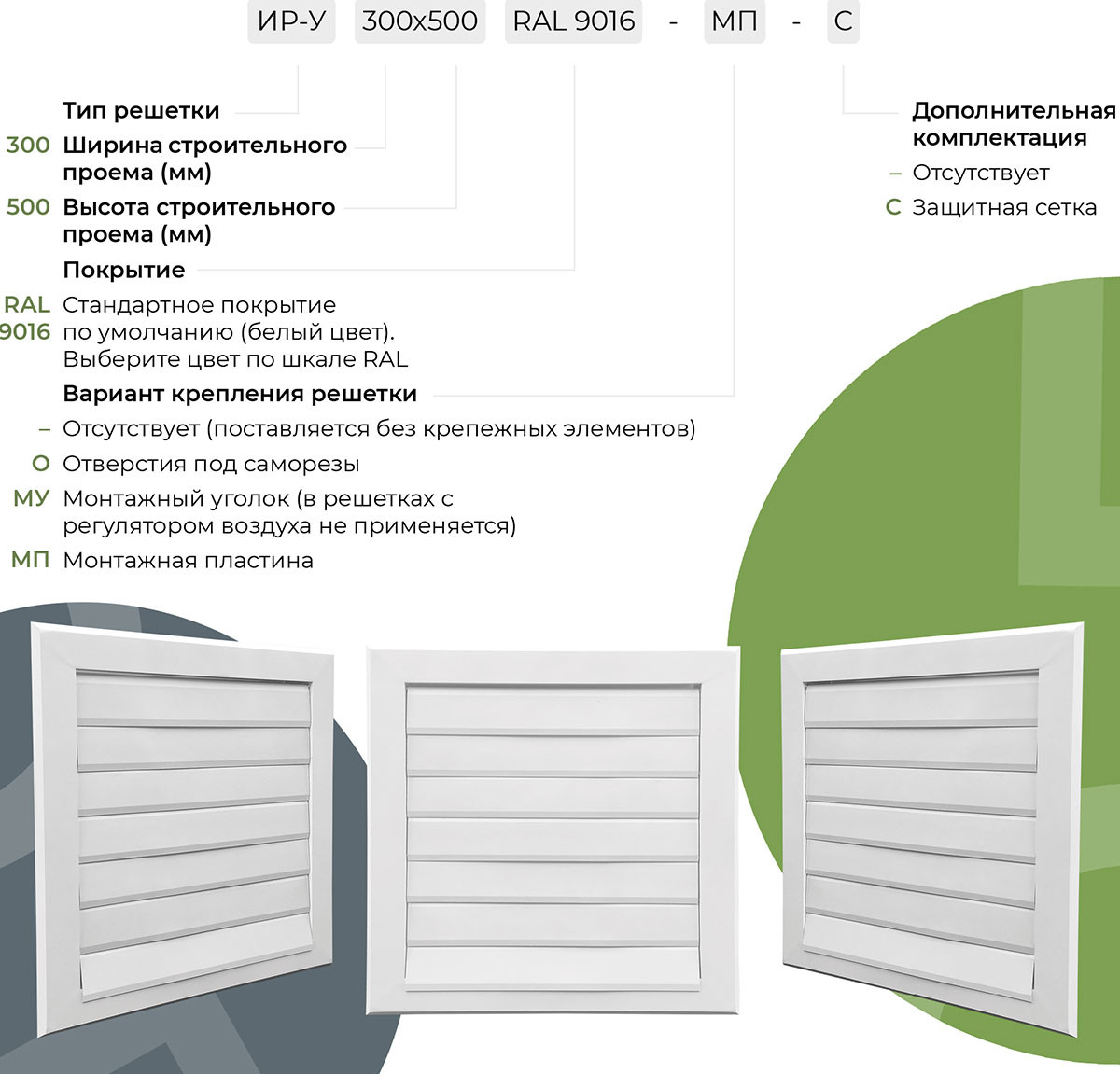The image size is (1120, 1074).
Task: Click the МП mounting code box
Action: tap(735, 21)
